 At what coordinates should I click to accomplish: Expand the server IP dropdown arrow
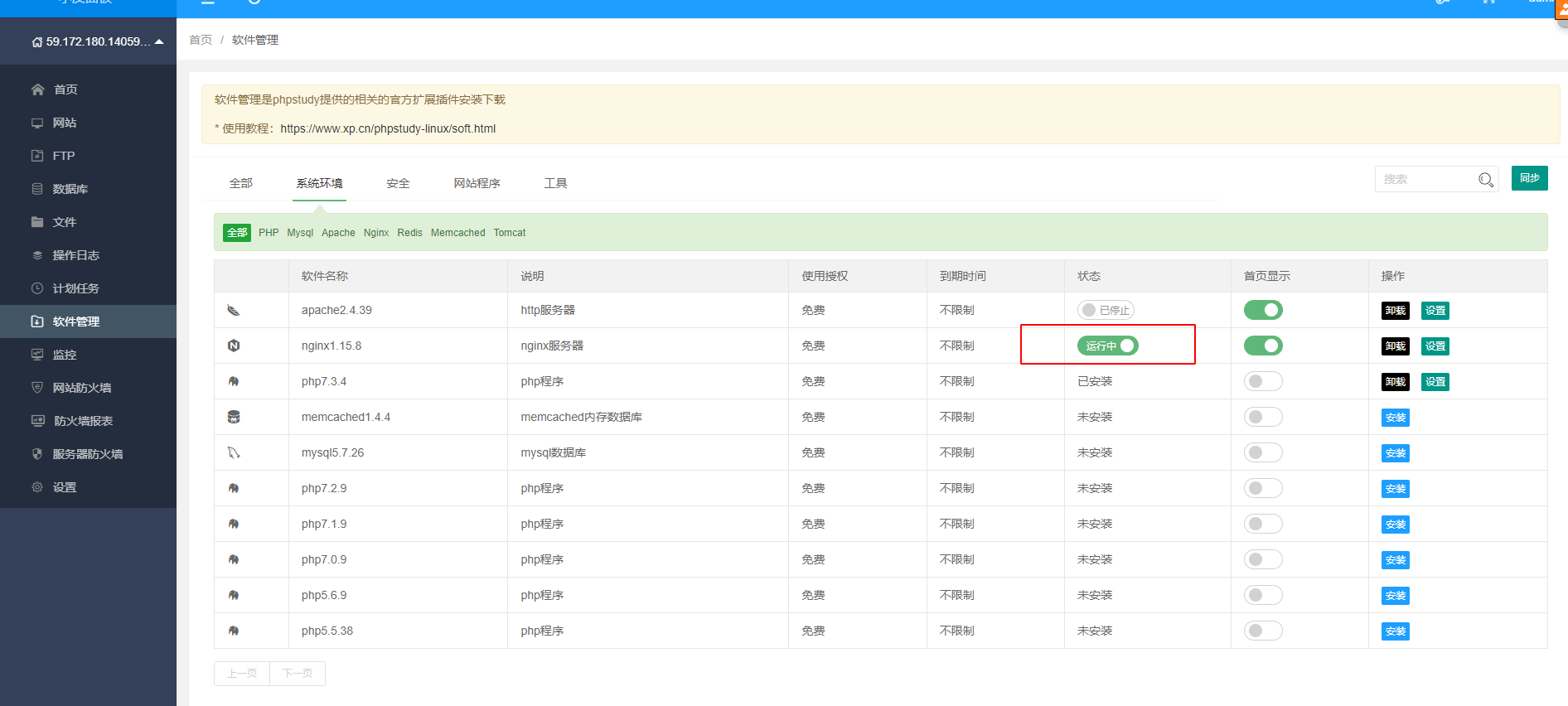point(159,41)
